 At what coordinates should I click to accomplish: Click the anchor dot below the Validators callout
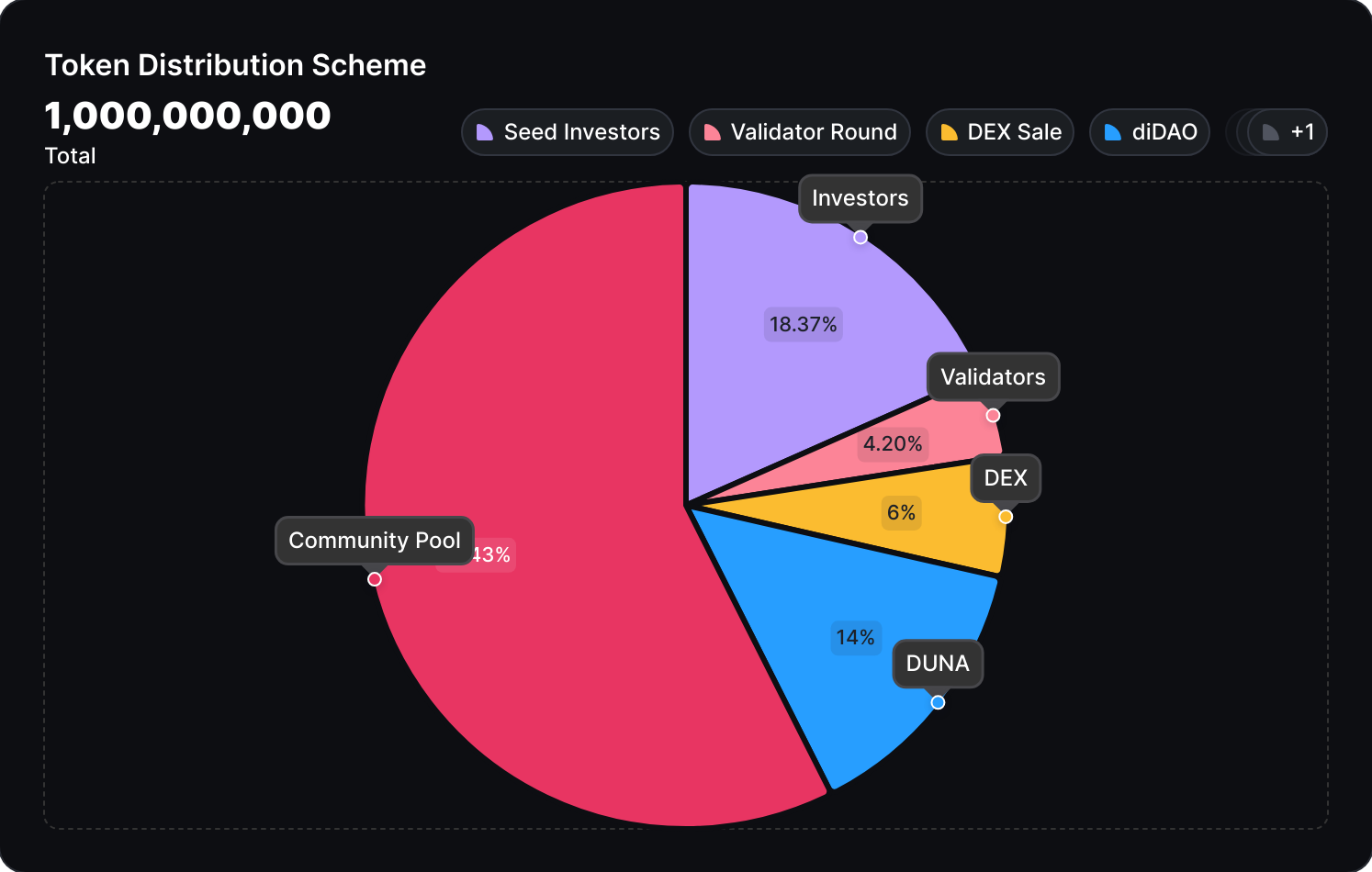[993, 415]
